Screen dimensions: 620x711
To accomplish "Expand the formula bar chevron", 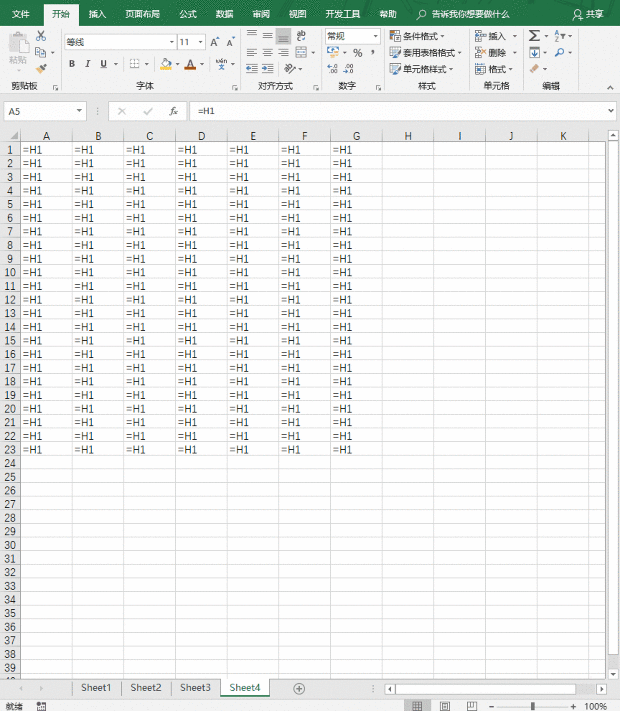I will pos(610,111).
